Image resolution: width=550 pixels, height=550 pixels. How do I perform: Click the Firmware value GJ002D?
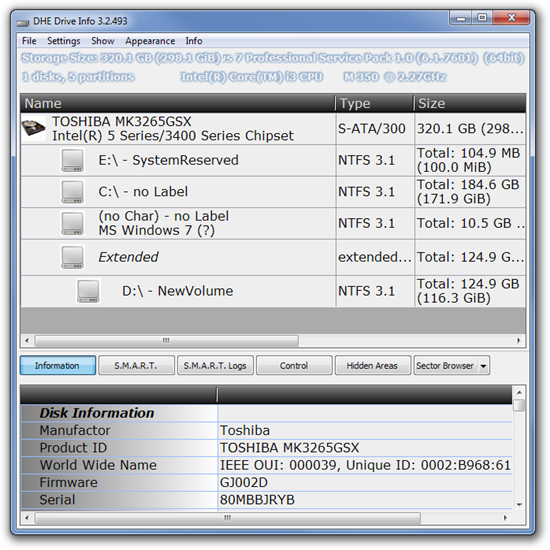(244, 483)
